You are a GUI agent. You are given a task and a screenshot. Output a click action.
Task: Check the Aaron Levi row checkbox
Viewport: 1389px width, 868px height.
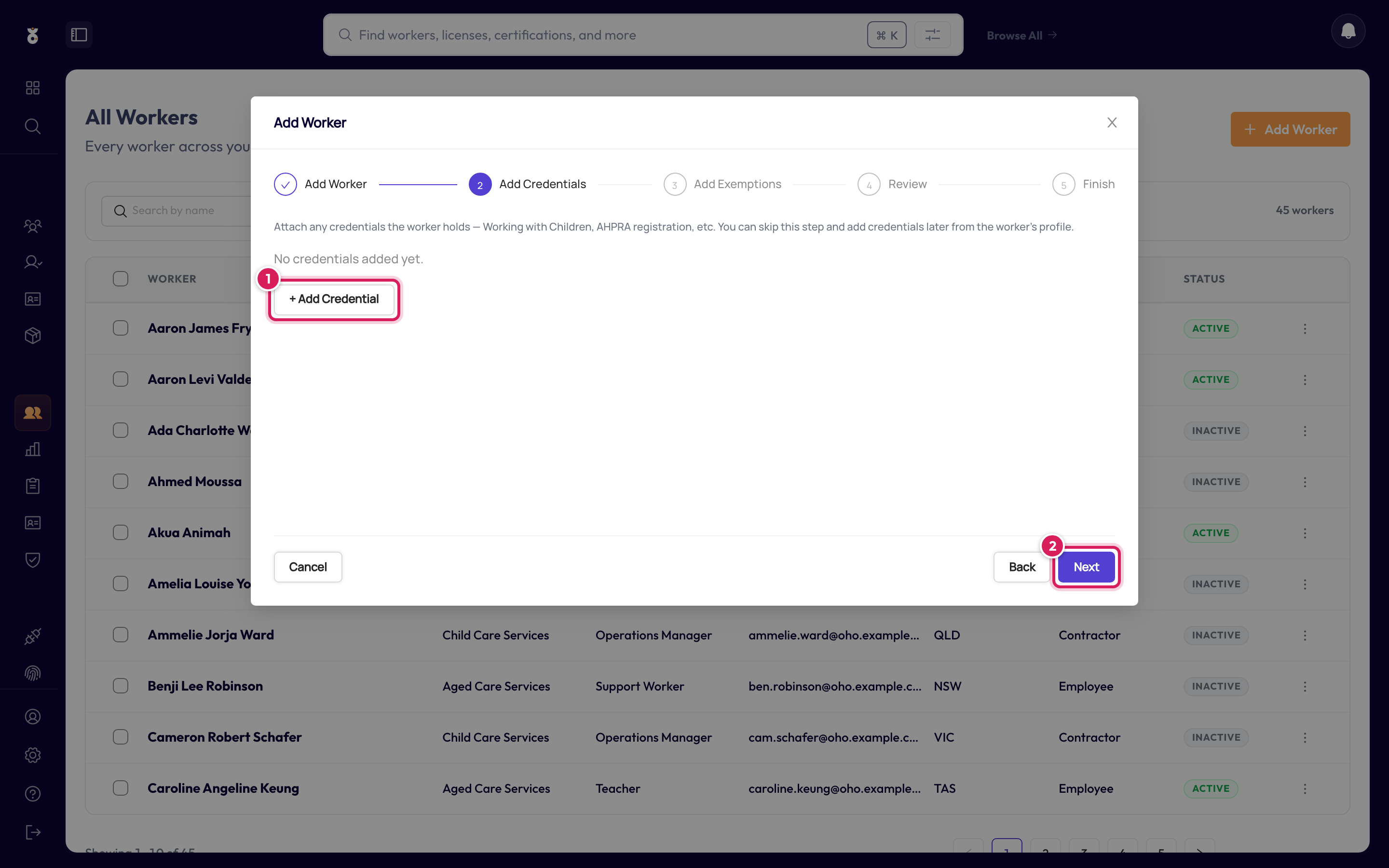pos(121,380)
